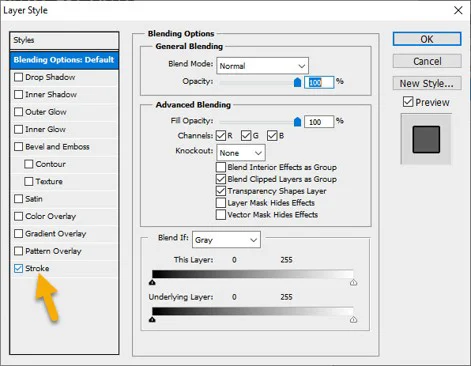Click Underlying Layer white point slider
471x366 pixels.
(353, 320)
